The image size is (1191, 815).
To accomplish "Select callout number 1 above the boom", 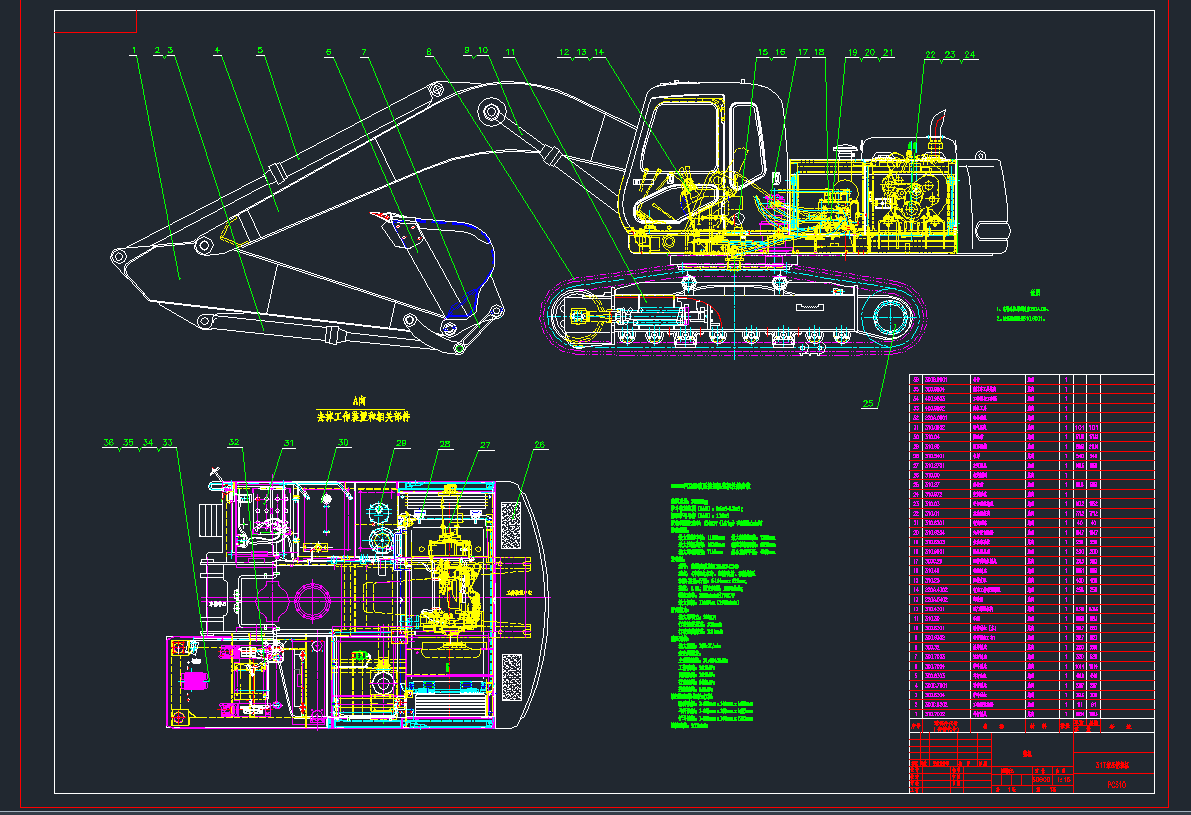I will click(134, 51).
